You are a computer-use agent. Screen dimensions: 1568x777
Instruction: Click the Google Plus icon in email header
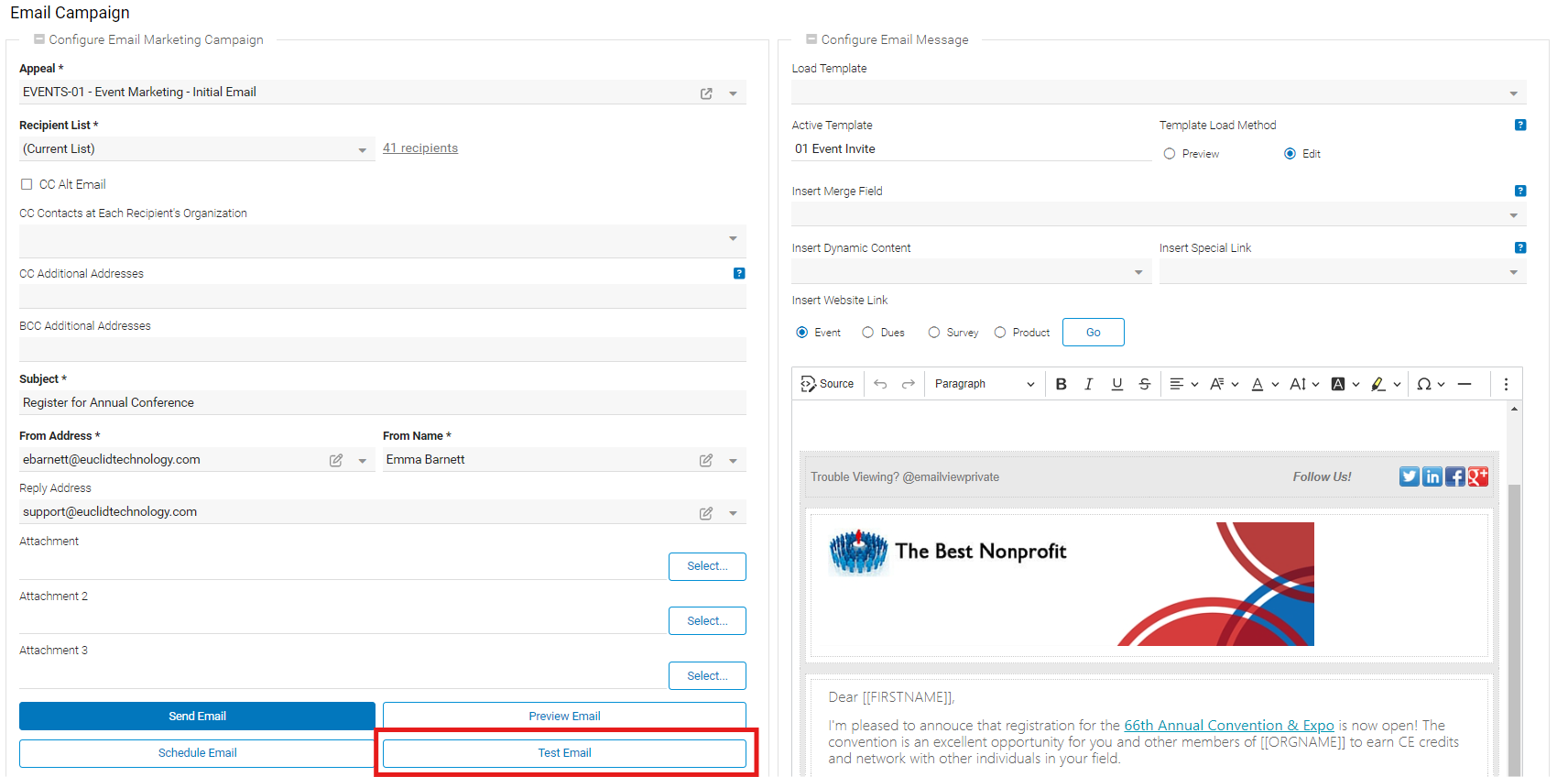(x=1478, y=476)
